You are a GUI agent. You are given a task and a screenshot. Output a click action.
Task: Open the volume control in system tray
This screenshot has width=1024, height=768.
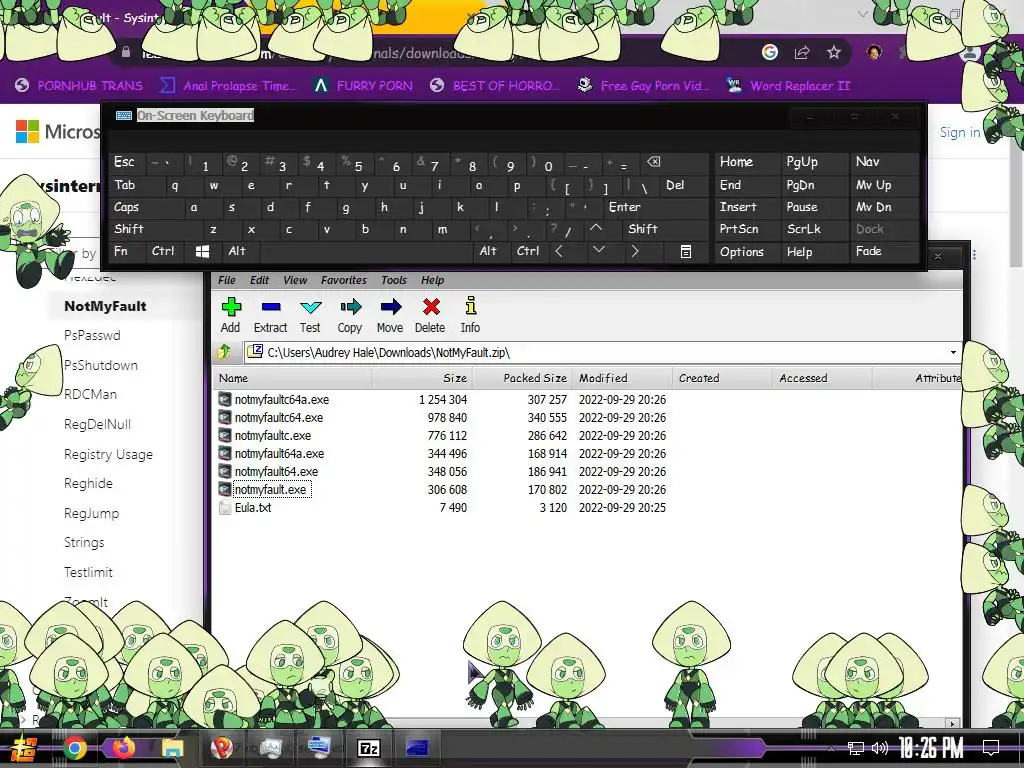(880, 748)
